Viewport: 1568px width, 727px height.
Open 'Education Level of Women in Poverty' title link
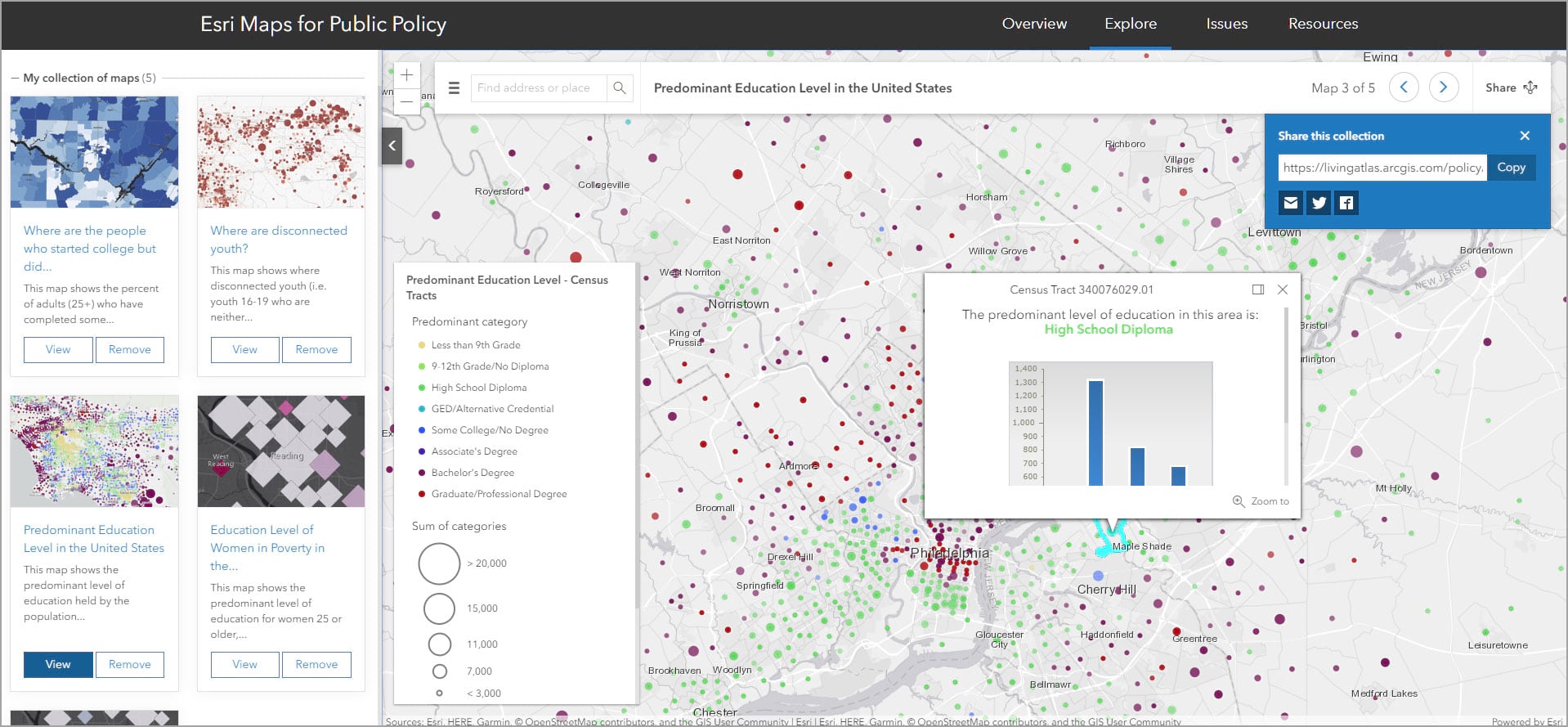point(267,548)
